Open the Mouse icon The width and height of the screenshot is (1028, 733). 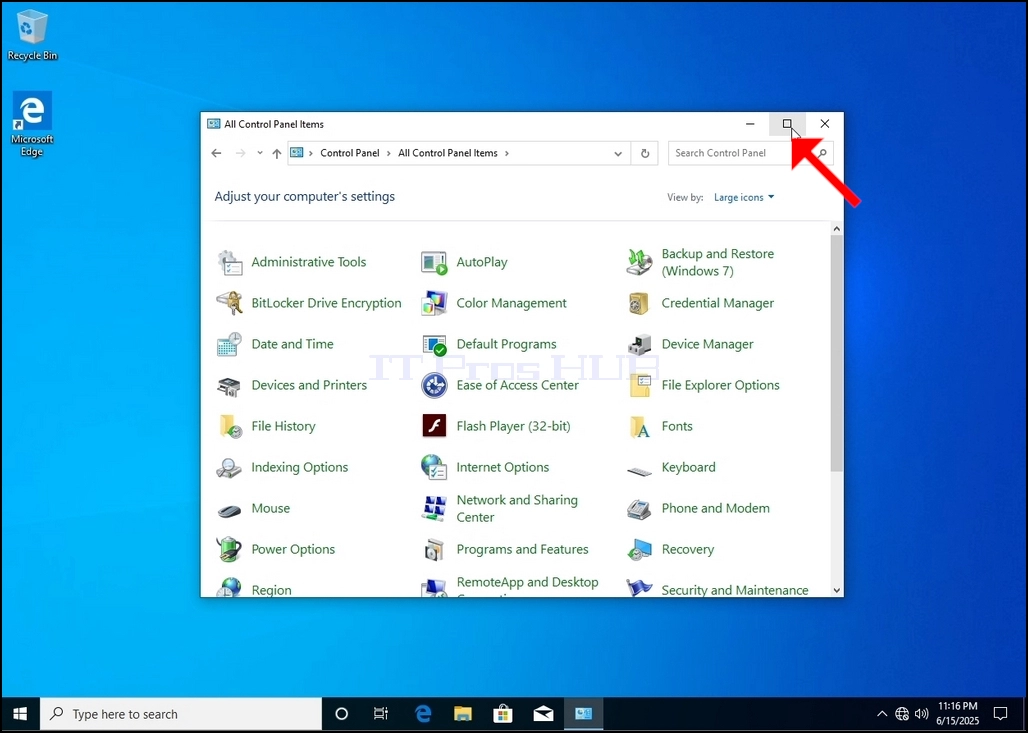[229, 509]
